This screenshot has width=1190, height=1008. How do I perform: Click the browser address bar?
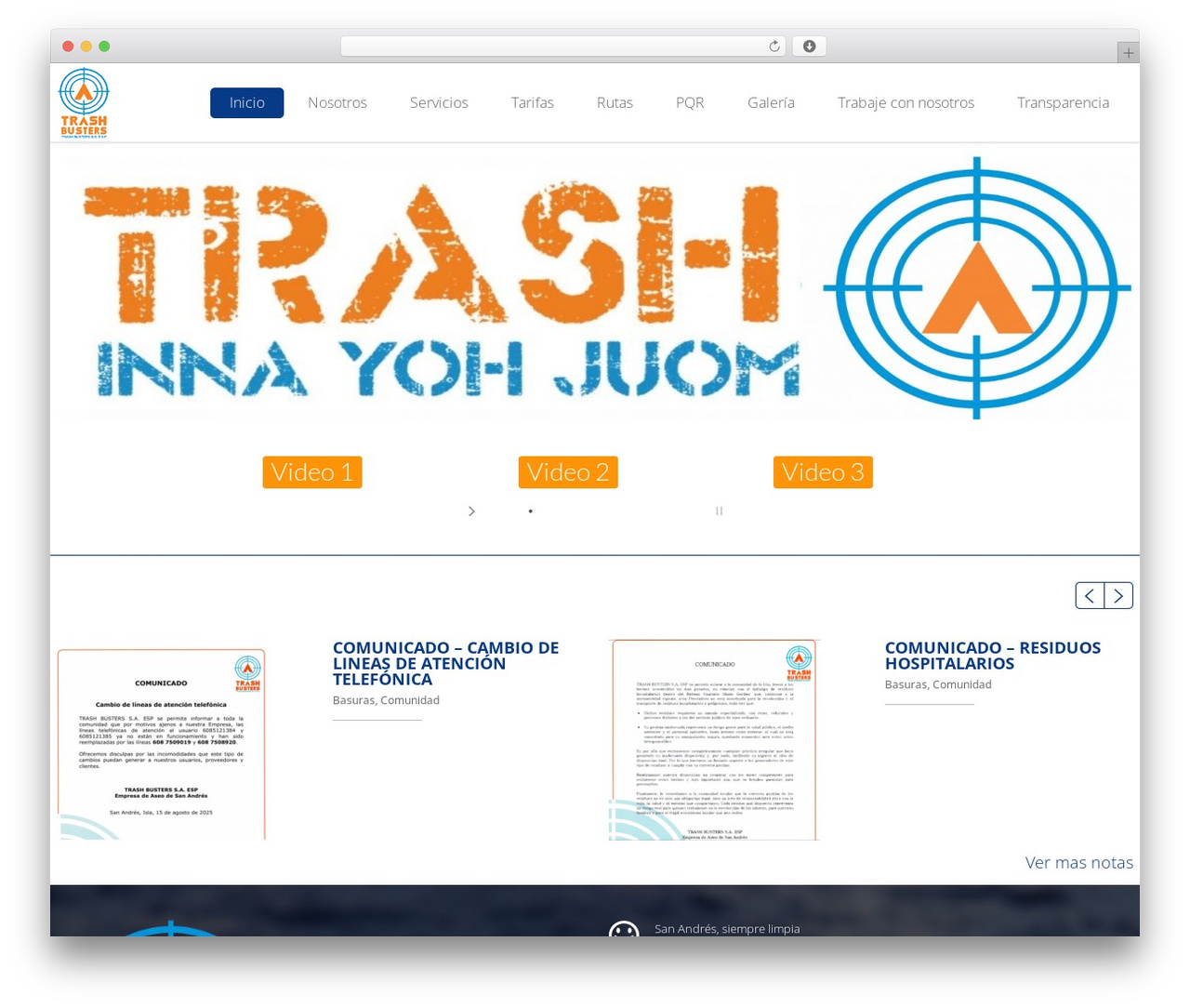563,46
